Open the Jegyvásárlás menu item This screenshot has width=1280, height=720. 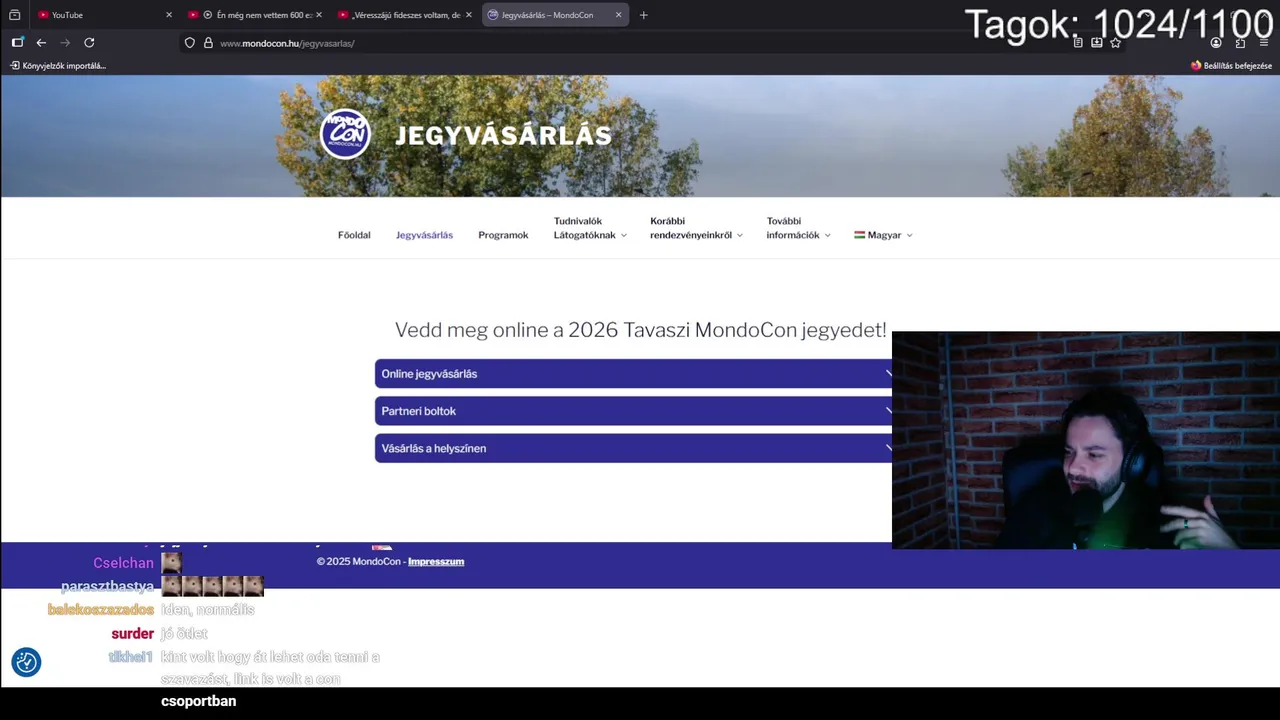click(x=424, y=235)
